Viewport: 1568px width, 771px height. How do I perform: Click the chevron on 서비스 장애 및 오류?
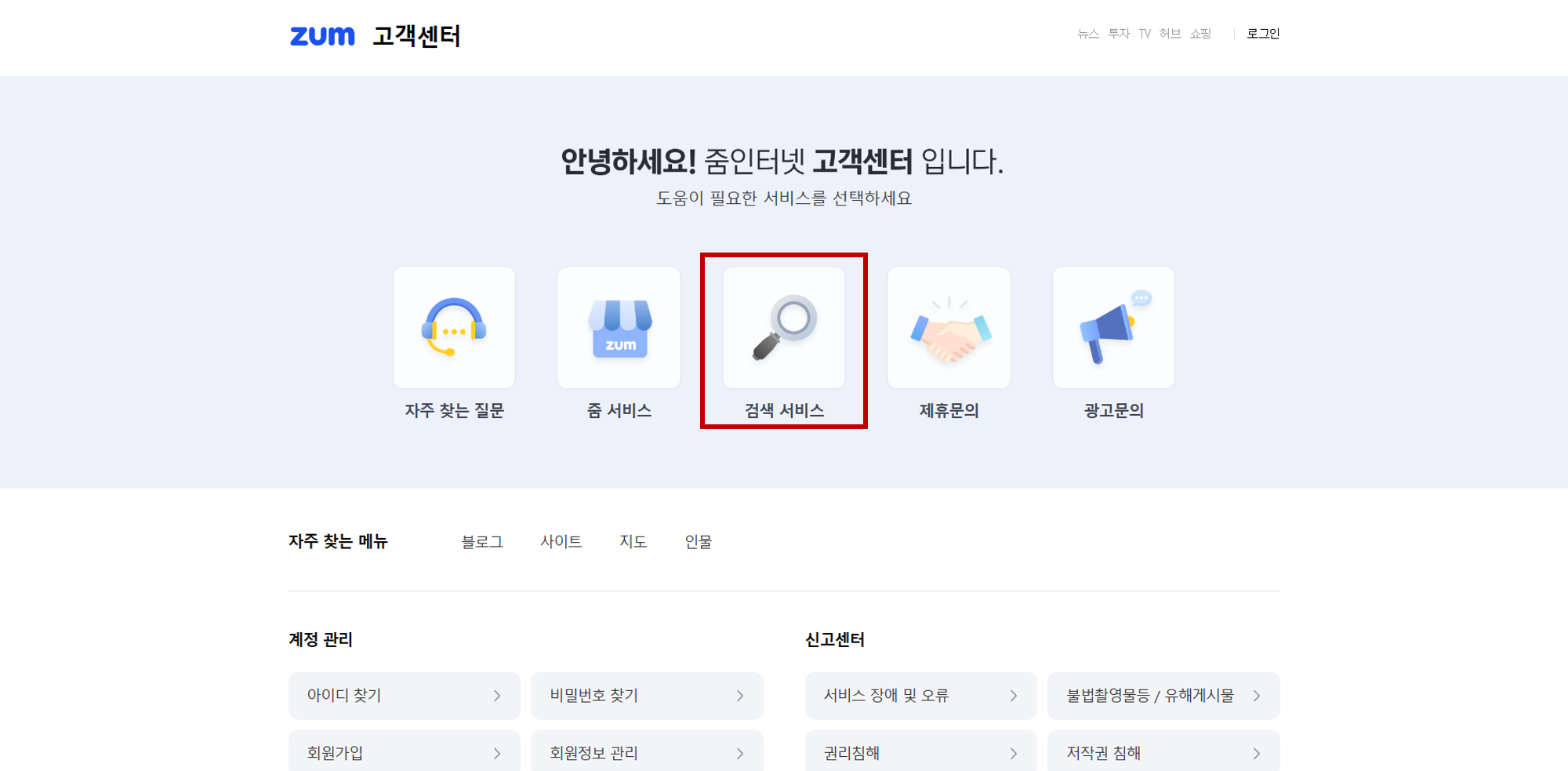pos(1014,696)
